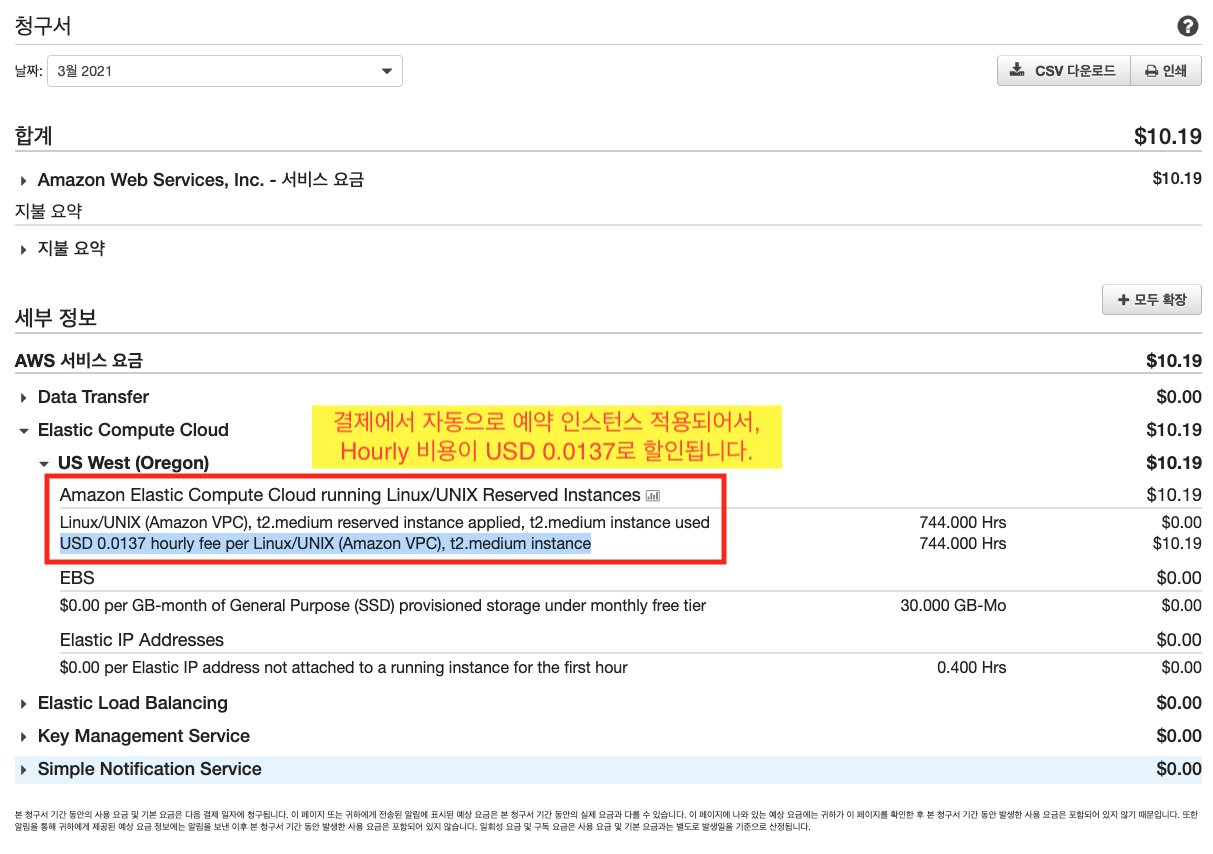Click the Elastic IP Addresses label
Image resolution: width=1213 pixels, height=854 pixels.
click(142, 640)
